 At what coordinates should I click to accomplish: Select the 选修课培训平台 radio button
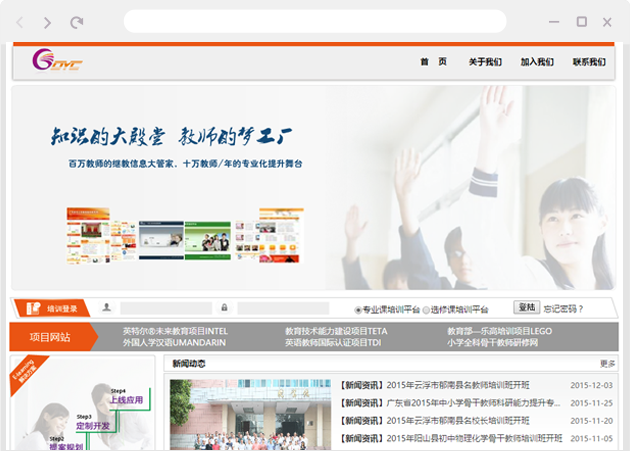coord(426,309)
